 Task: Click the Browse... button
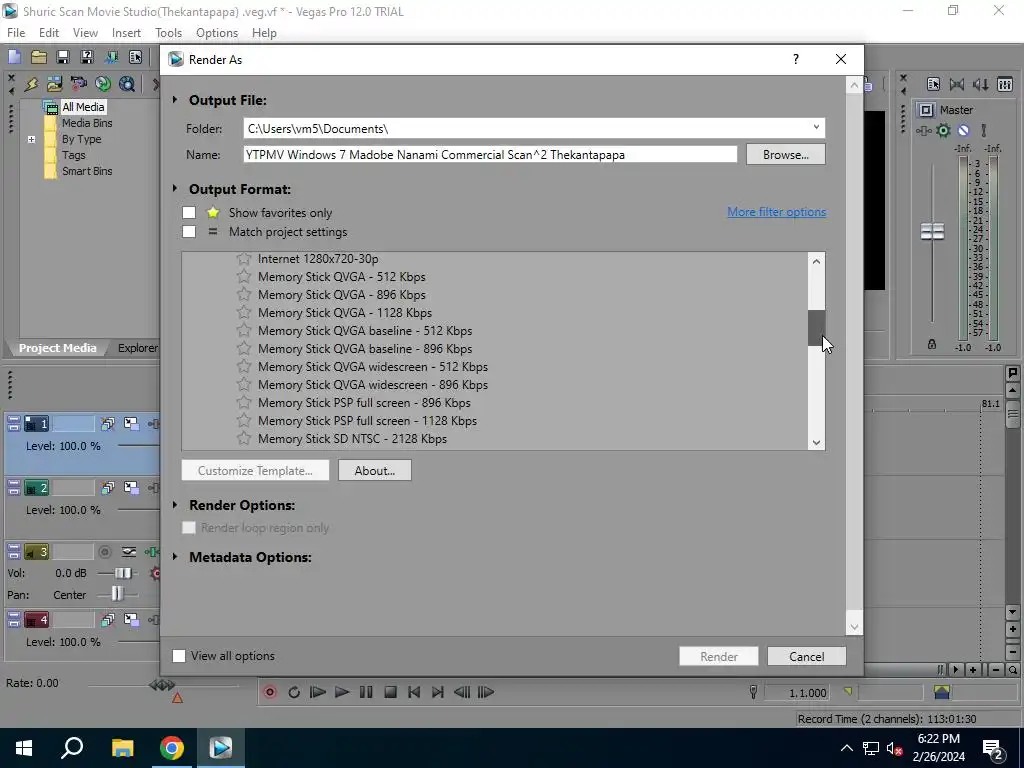click(786, 155)
